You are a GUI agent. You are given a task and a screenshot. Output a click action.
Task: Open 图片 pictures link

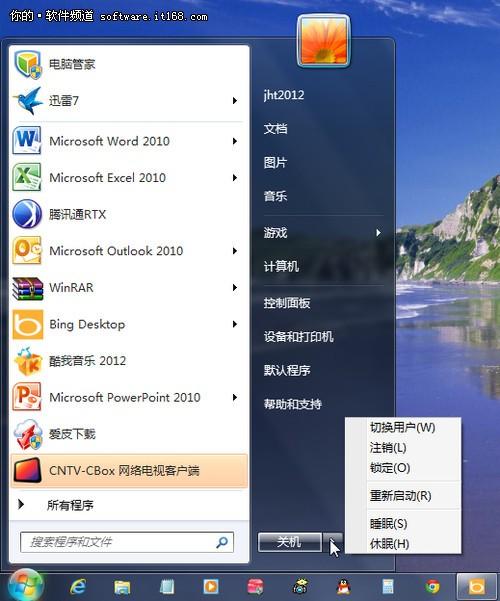point(275,162)
